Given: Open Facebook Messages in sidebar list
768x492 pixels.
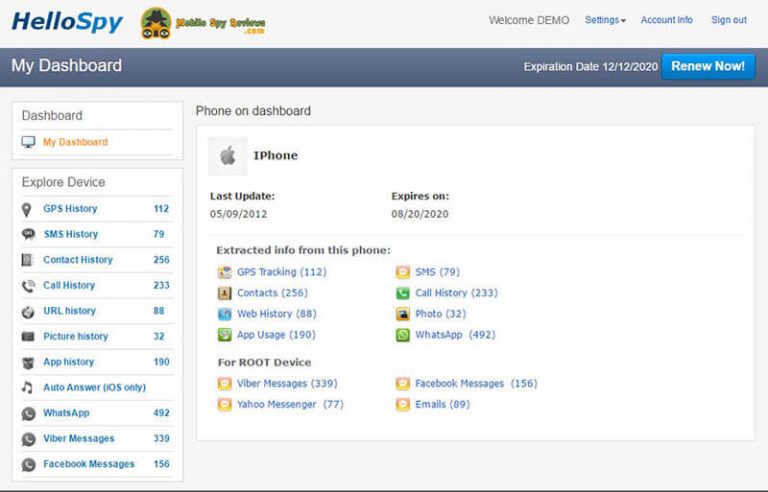Looking at the screenshot, I should tap(89, 464).
